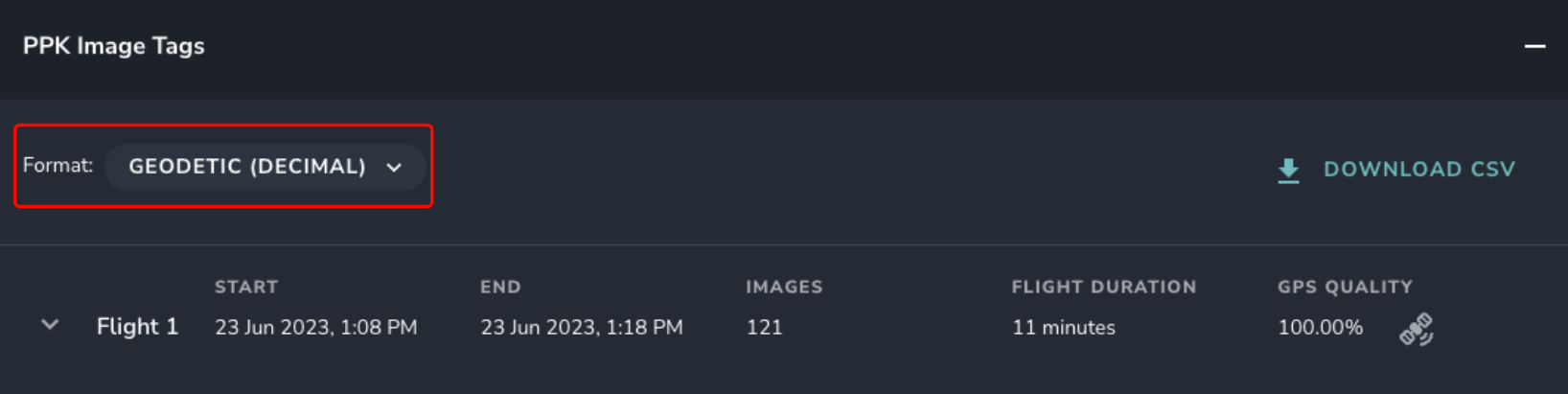Click the chevron arrow in Format selector

(x=394, y=168)
